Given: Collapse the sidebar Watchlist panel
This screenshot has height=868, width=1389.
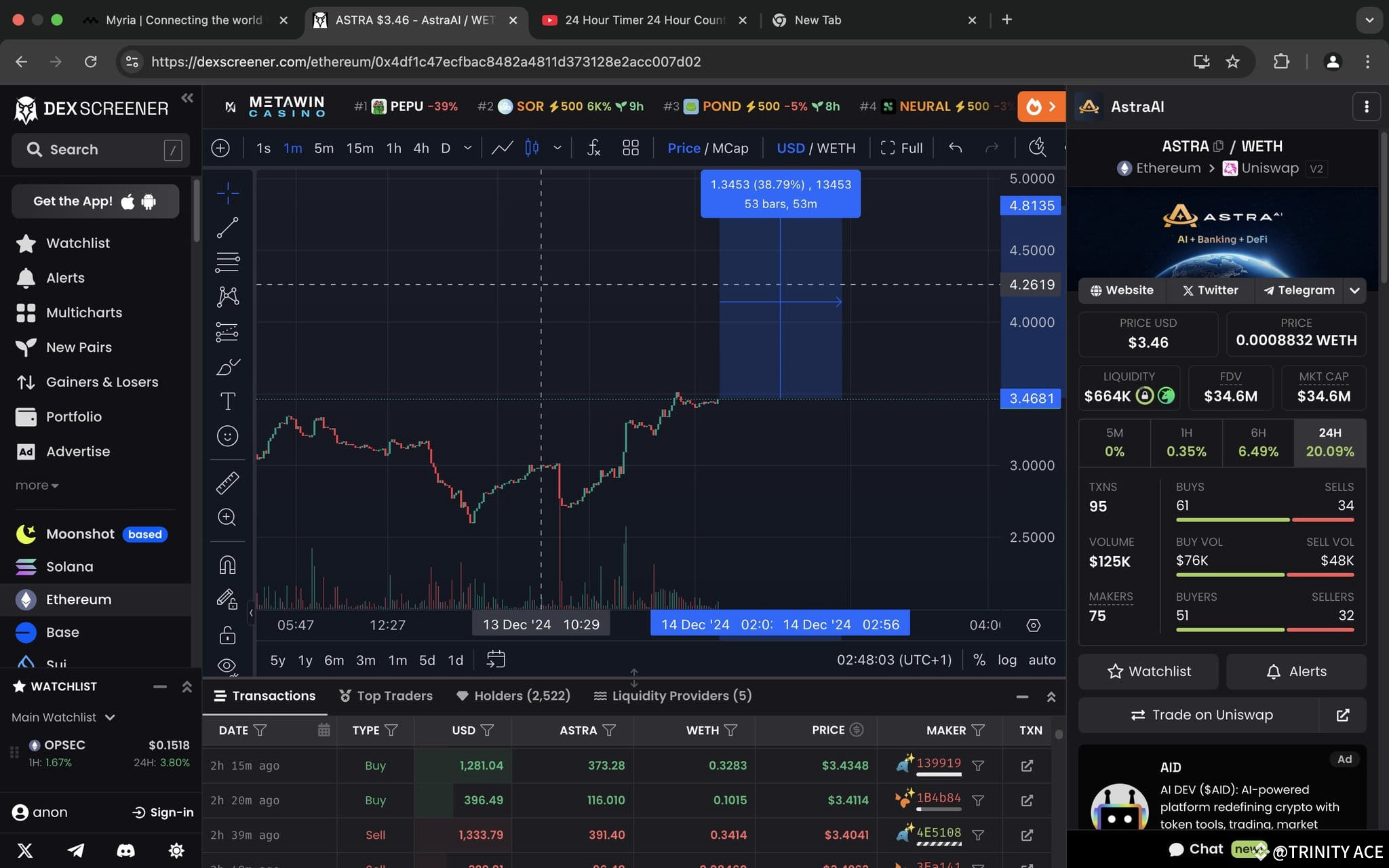Looking at the screenshot, I should pyautogui.click(x=160, y=687).
